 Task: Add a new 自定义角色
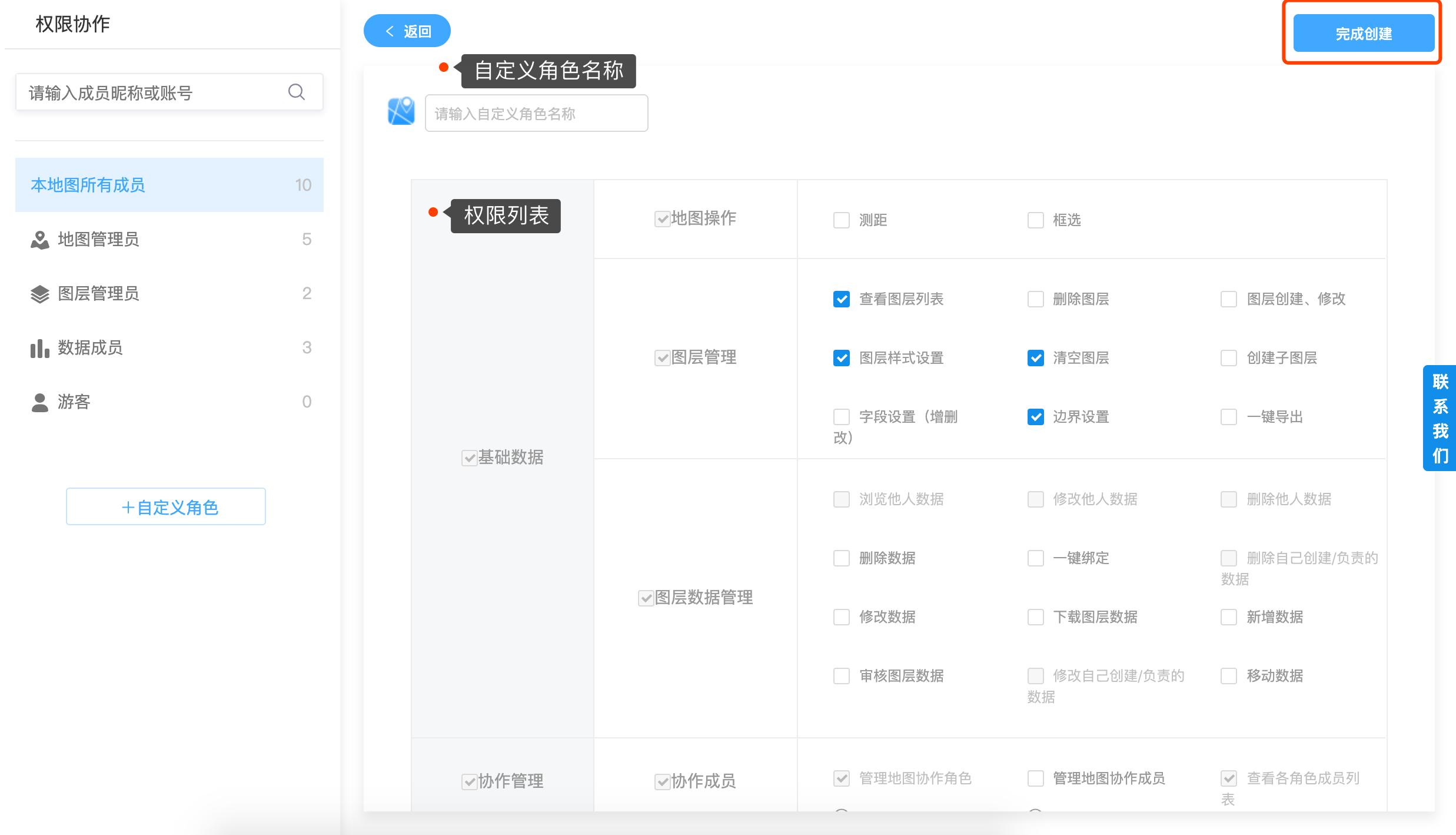(x=166, y=506)
